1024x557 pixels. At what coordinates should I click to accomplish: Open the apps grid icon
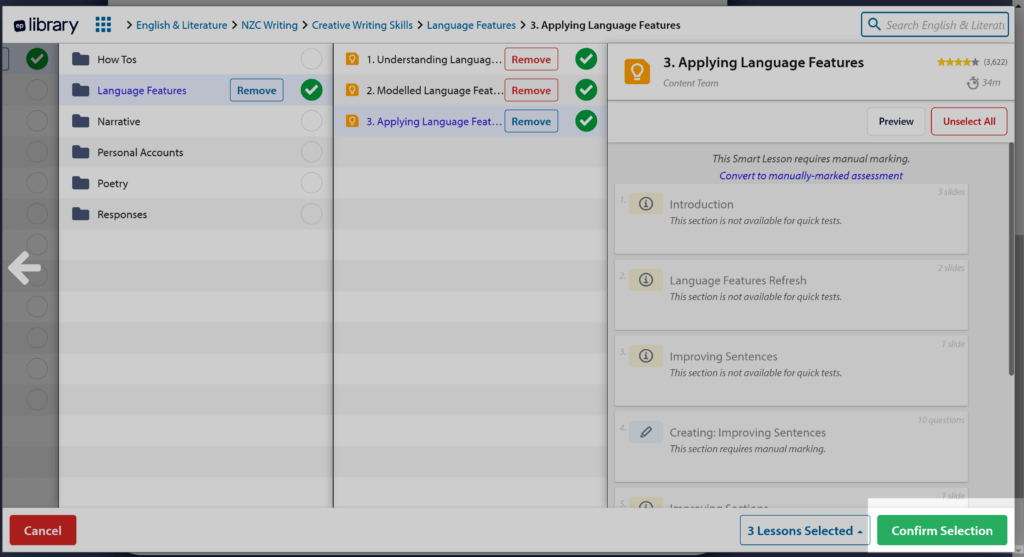click(x=103, y=25)
